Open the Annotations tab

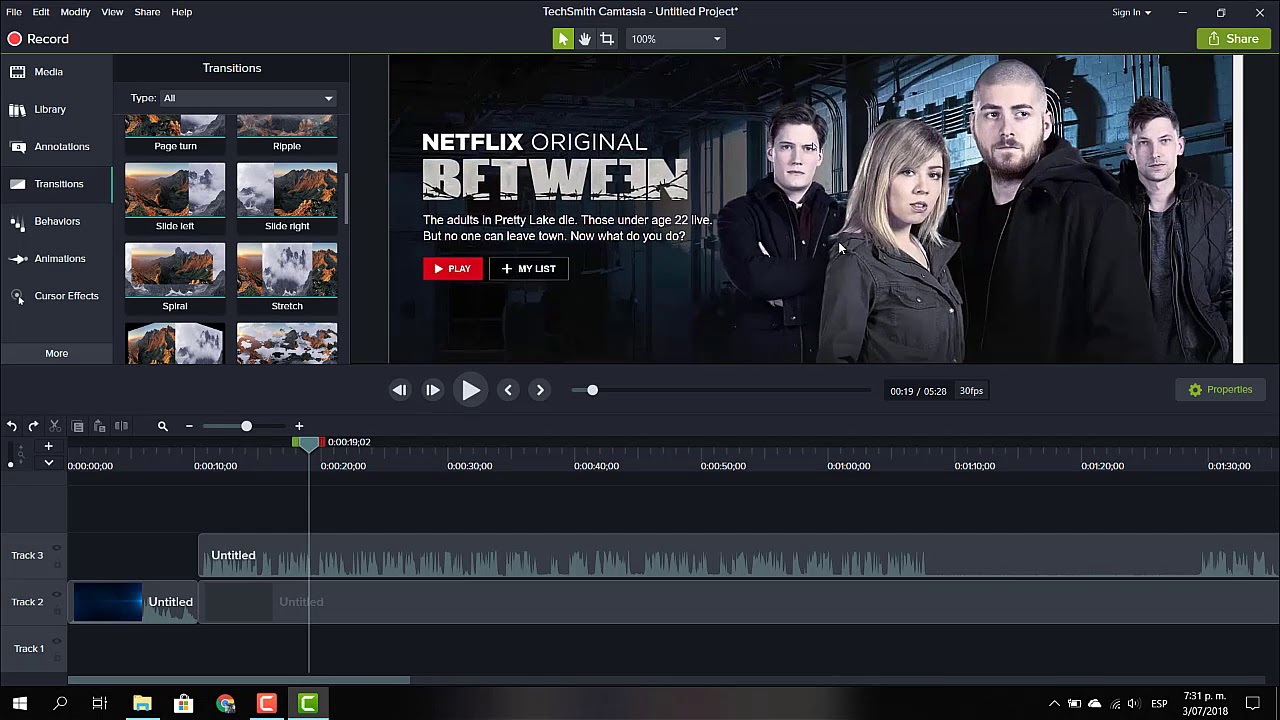pos(56,147)
